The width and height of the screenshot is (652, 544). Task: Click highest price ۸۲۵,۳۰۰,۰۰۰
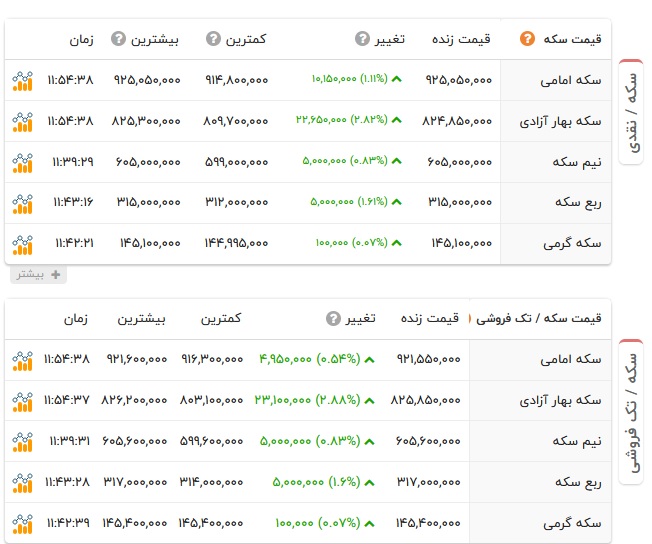(146, 121)
